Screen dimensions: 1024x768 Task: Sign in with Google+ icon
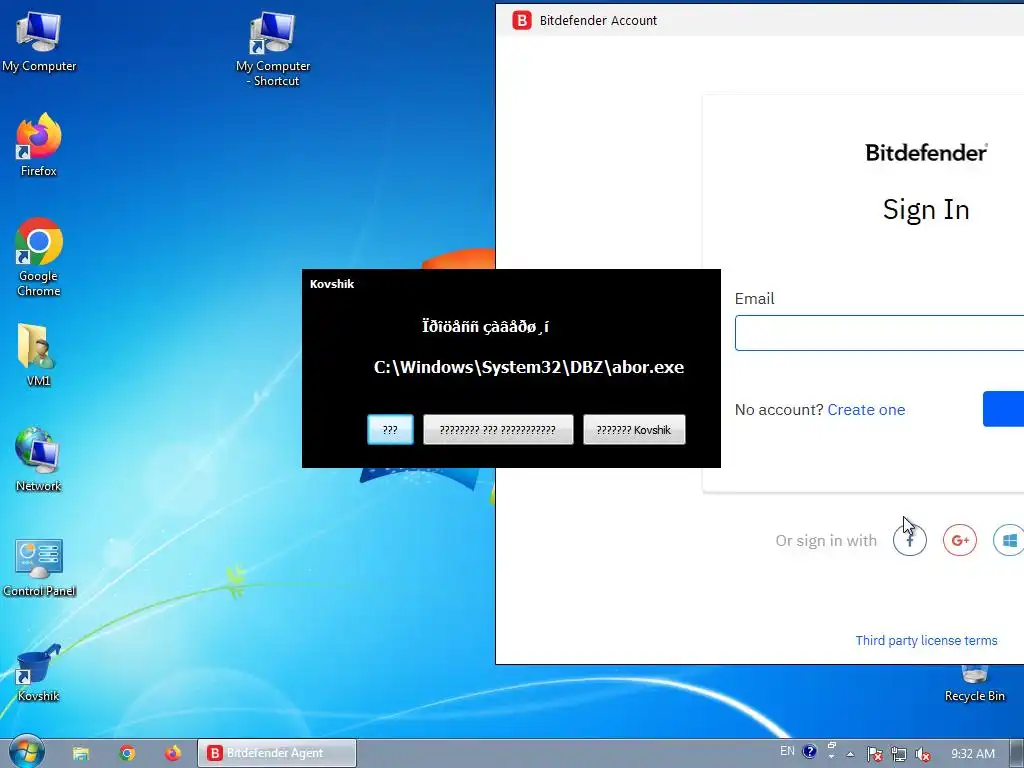coord(960,540)
